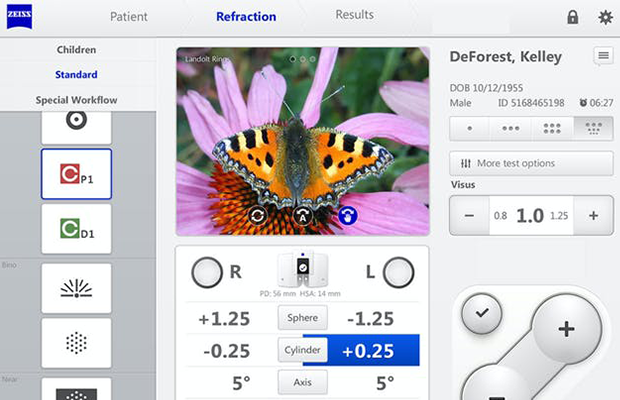Click the DOB 10/12/1955 text
This screenshot has height=400, width=620.
[x=486, y=88]
